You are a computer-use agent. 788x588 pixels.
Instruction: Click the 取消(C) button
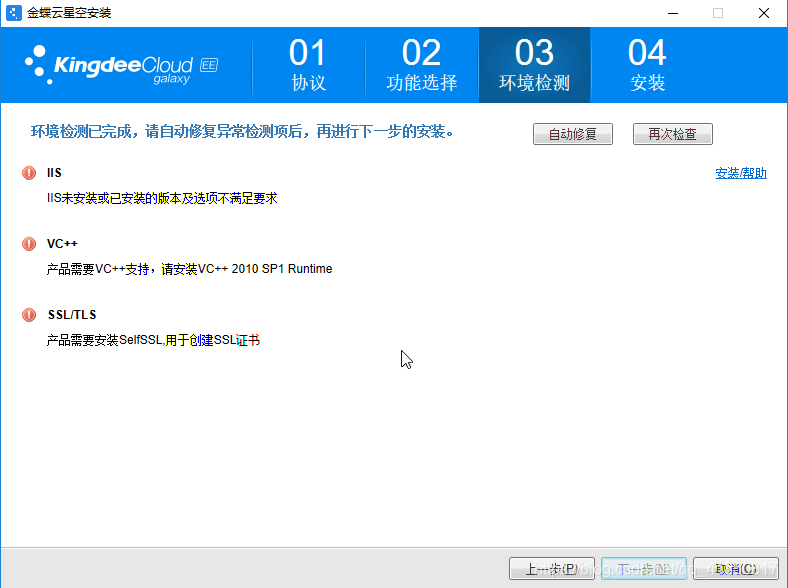coord(736,569)
